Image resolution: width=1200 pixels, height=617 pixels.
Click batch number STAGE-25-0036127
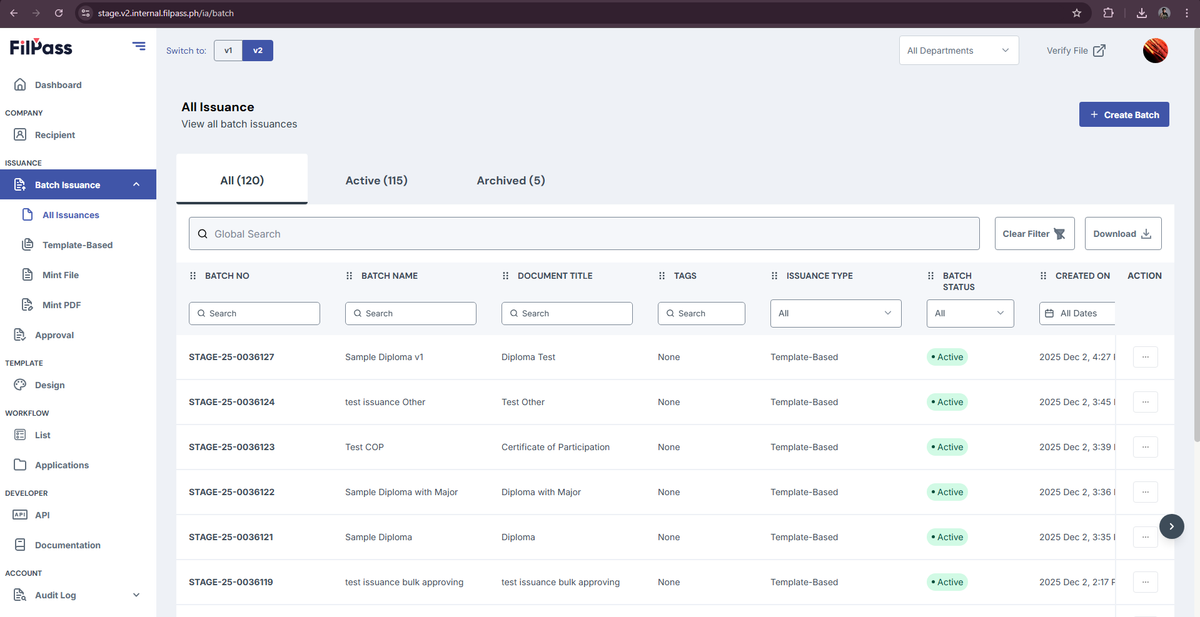point(231,357)
